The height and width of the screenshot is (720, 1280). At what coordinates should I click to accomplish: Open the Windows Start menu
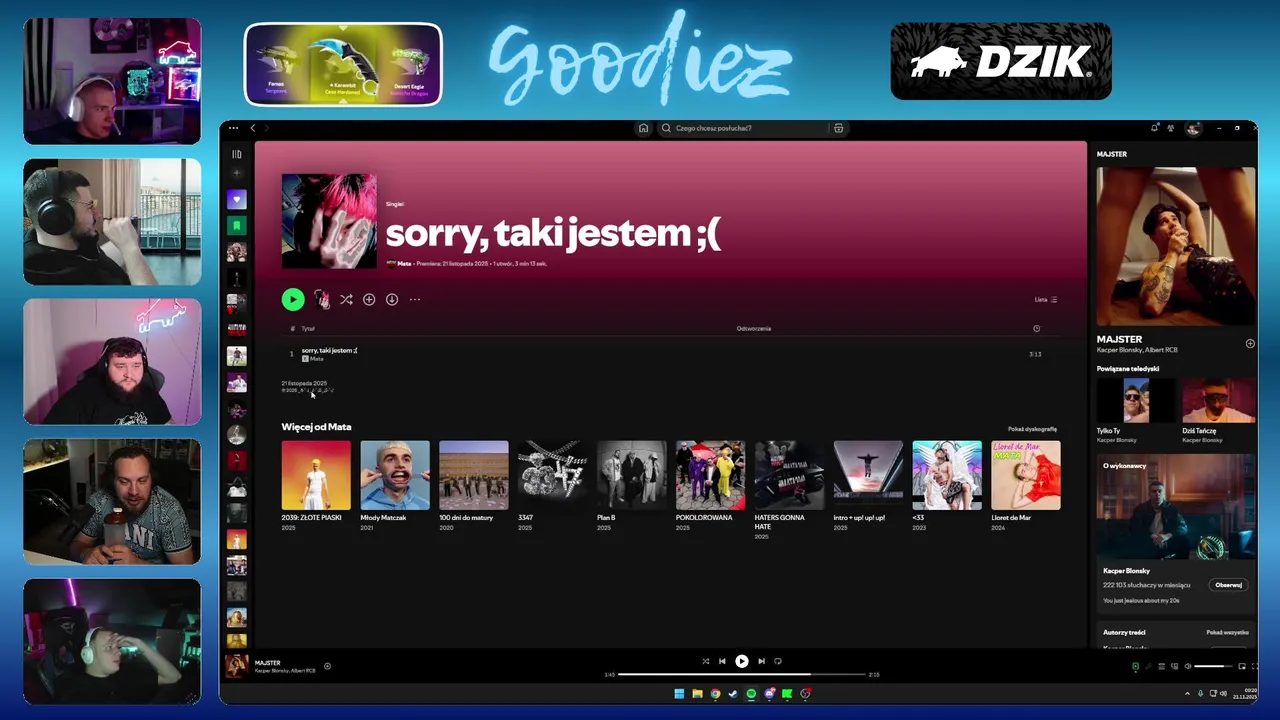679,693
